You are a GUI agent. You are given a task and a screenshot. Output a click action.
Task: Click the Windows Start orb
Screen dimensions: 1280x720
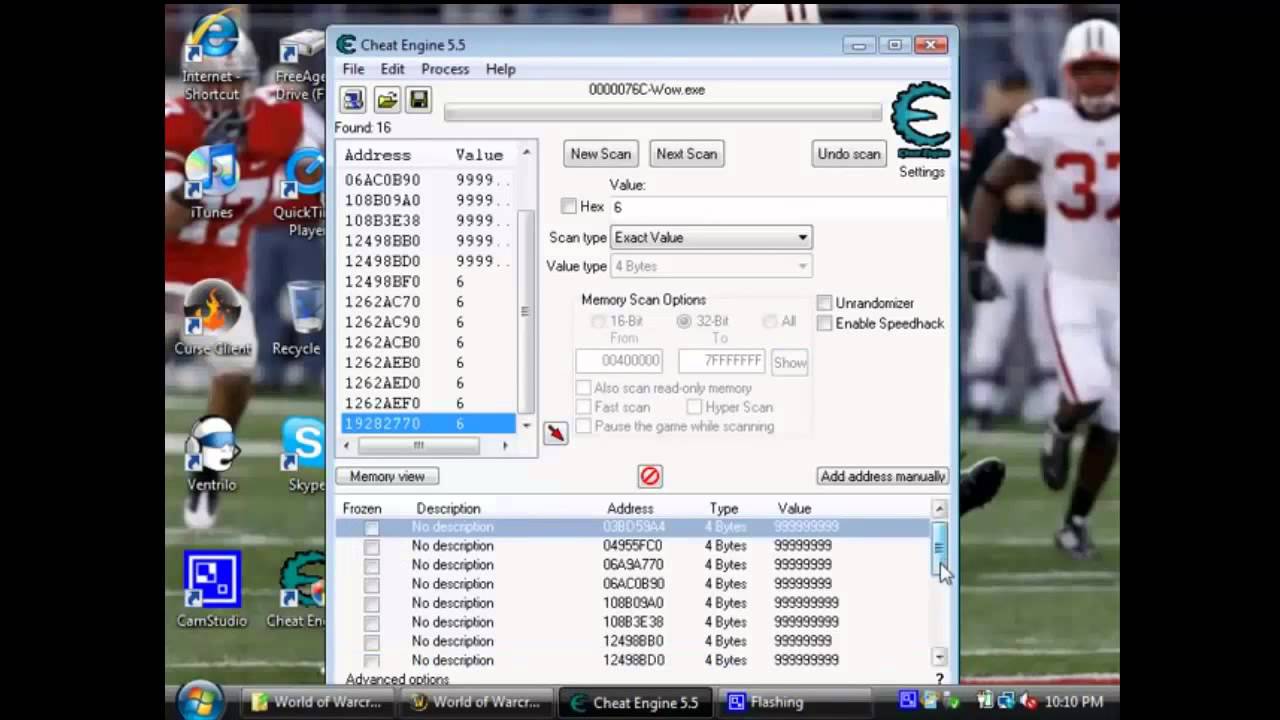(200, 700)
